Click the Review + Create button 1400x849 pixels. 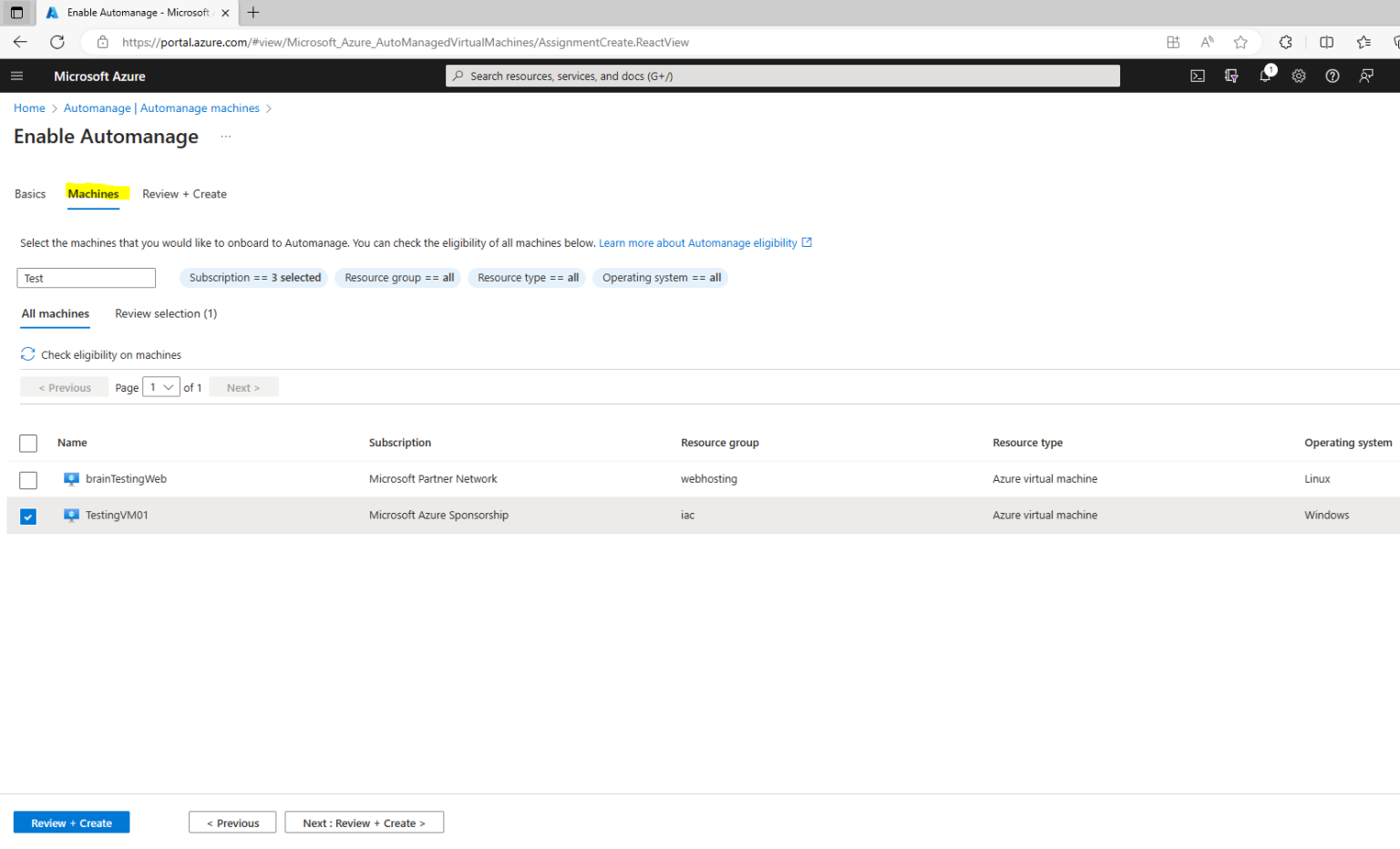[71, 822]
